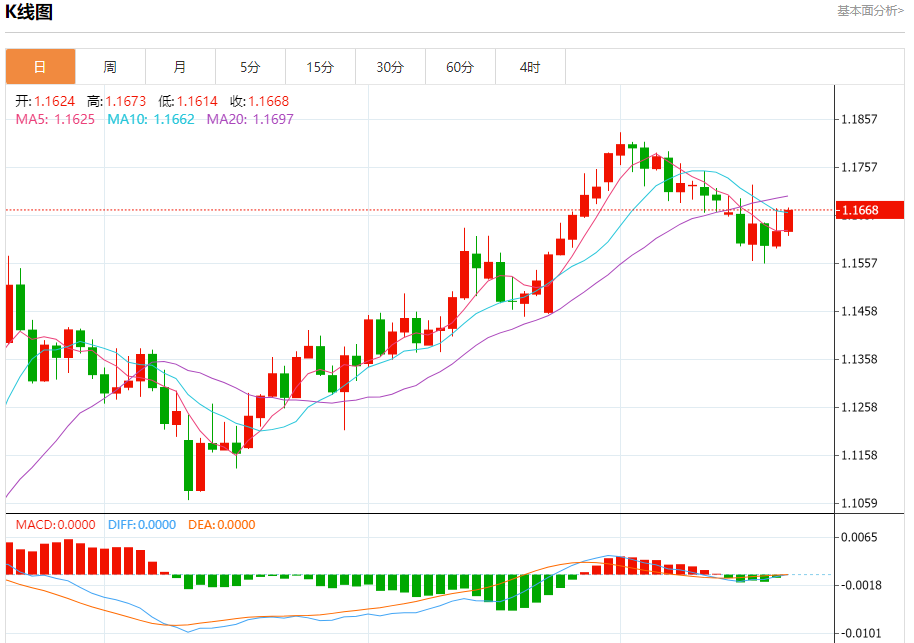Open the 5分 interval tab
The image size is (914, 643).
tap(250, 67)
